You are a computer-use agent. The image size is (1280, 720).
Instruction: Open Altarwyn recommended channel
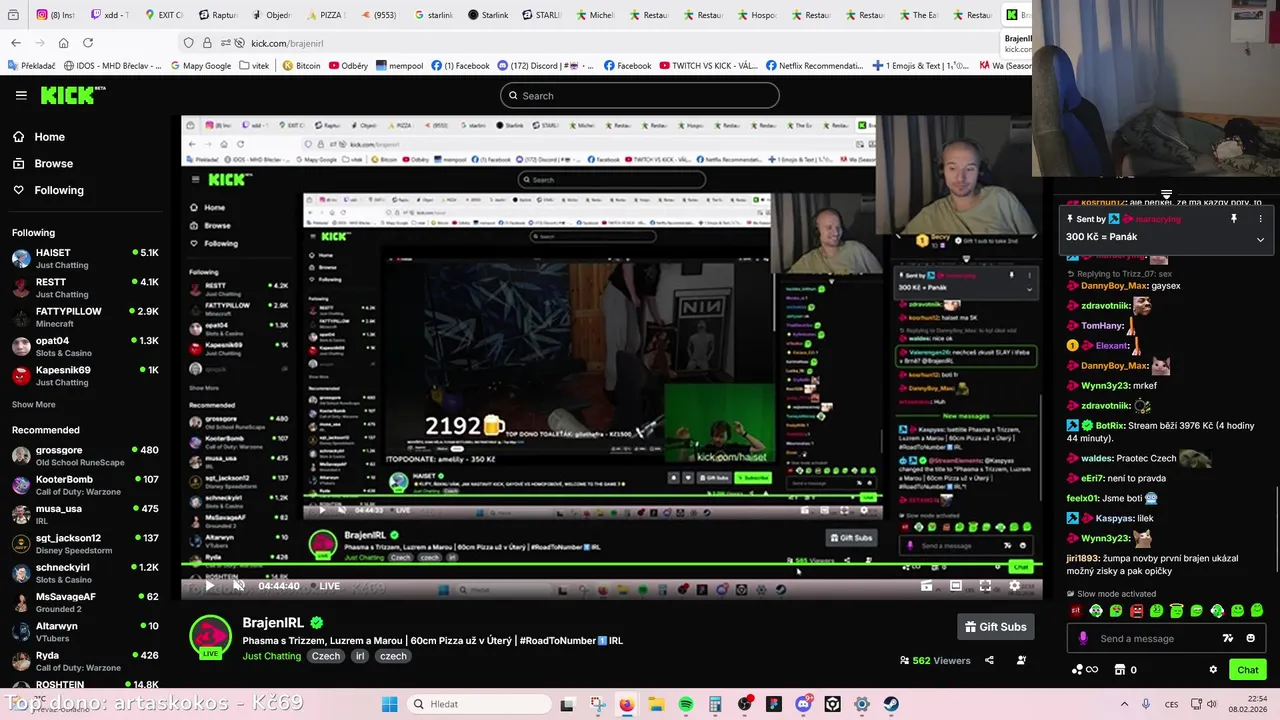coord(85,631)
